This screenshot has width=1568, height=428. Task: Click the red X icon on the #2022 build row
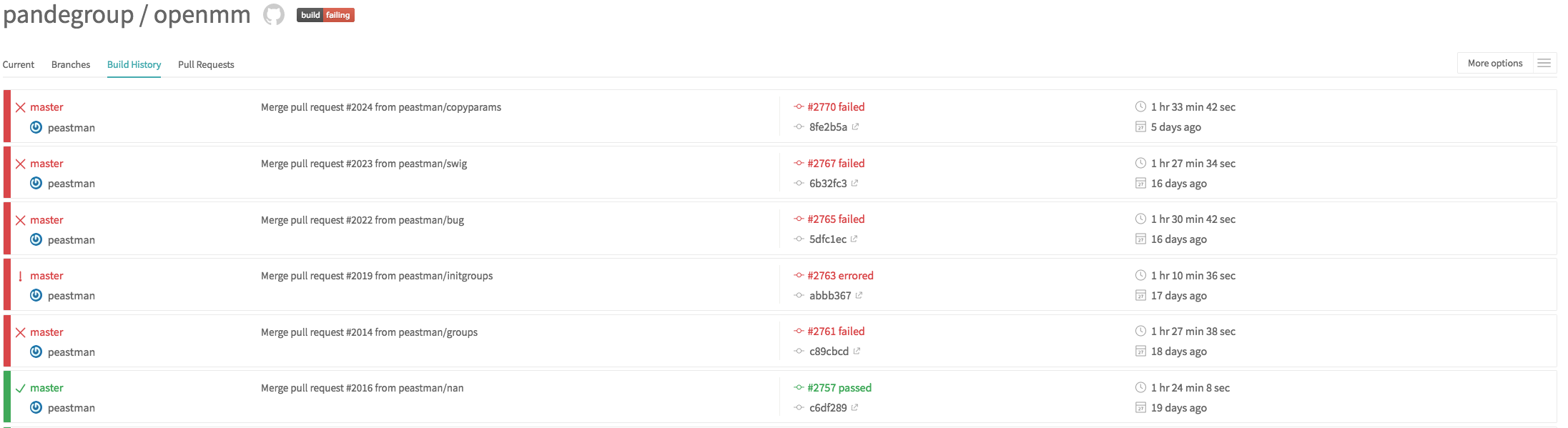pos(20,219)
